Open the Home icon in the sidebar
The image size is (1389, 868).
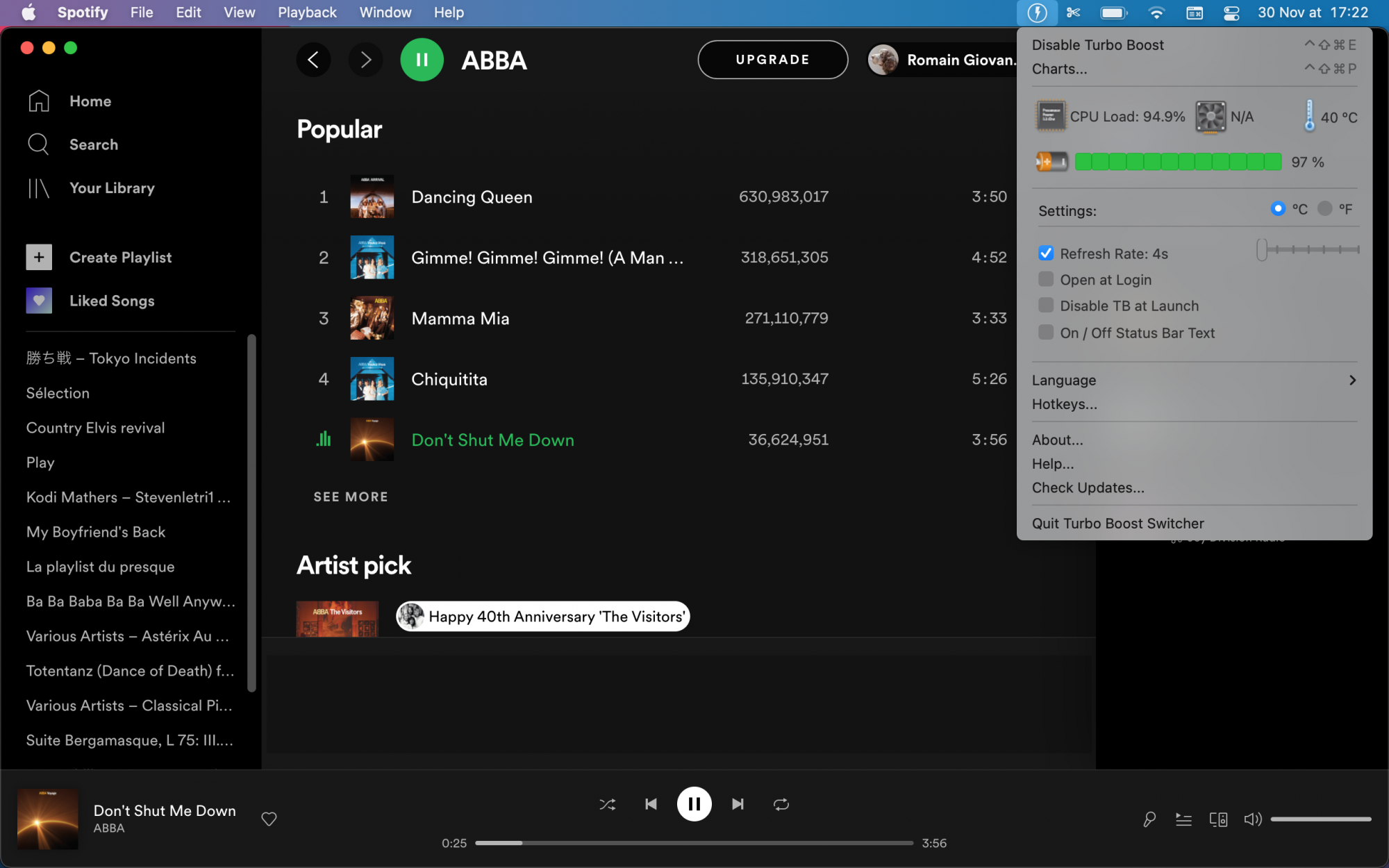pos(39,101)
